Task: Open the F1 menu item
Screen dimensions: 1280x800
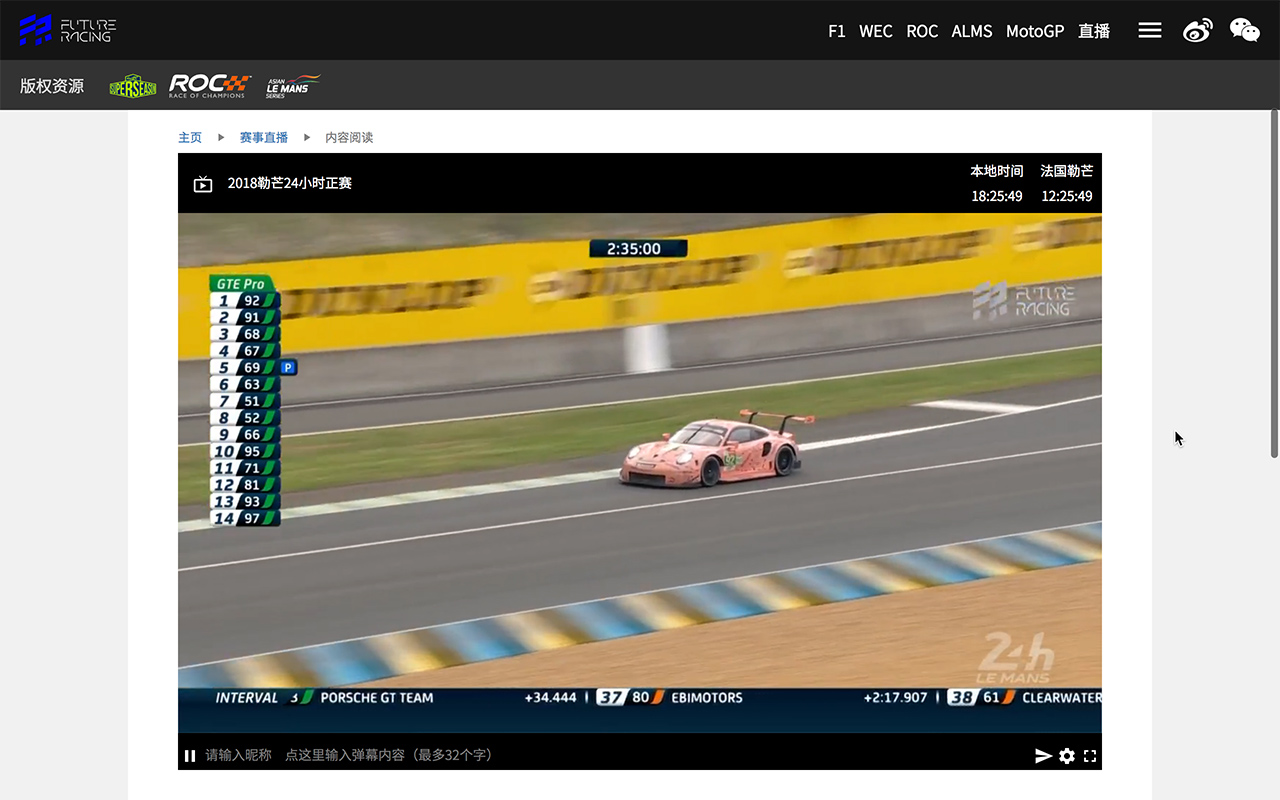Action: 837,31
